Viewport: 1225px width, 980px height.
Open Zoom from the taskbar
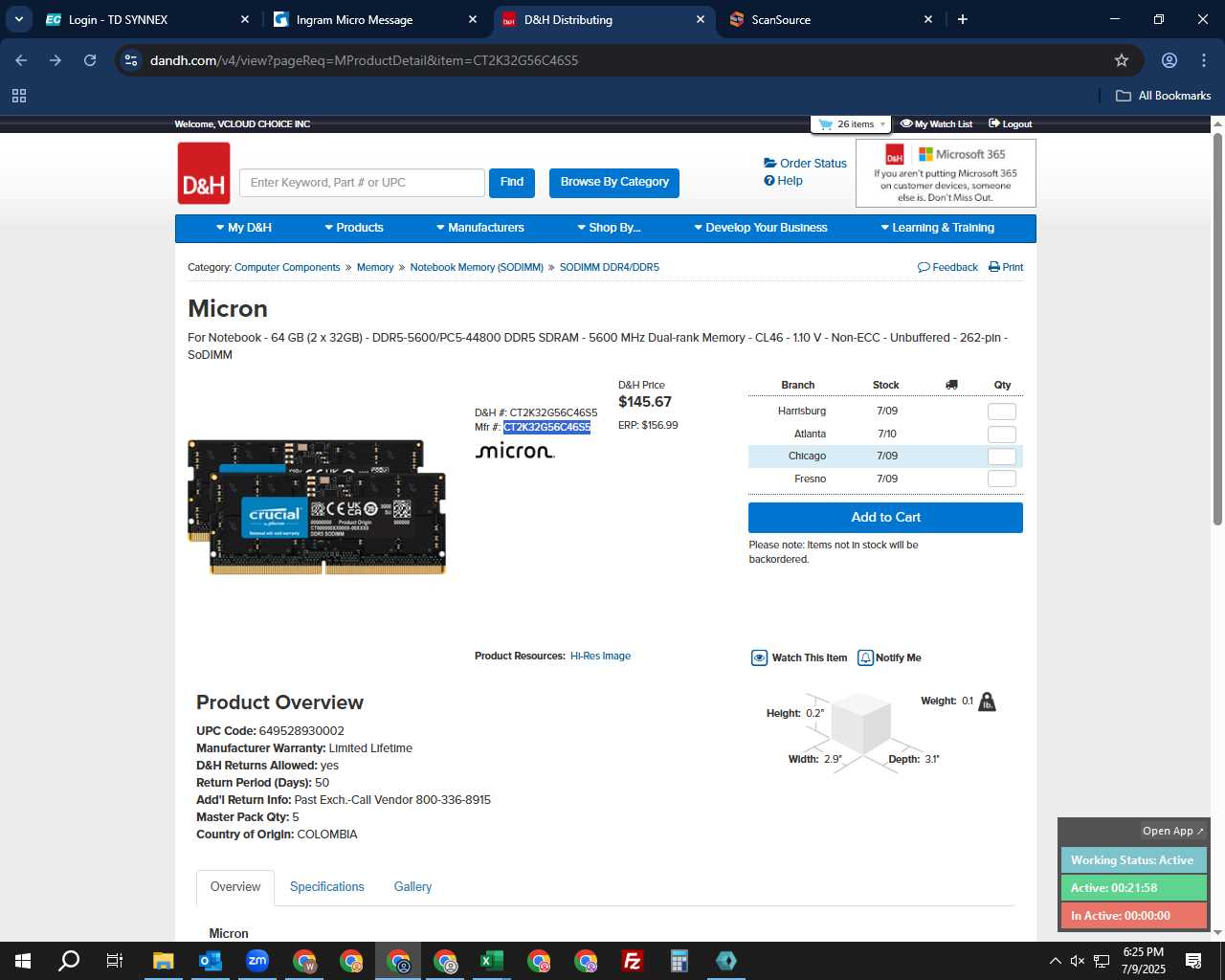(257, 961)
